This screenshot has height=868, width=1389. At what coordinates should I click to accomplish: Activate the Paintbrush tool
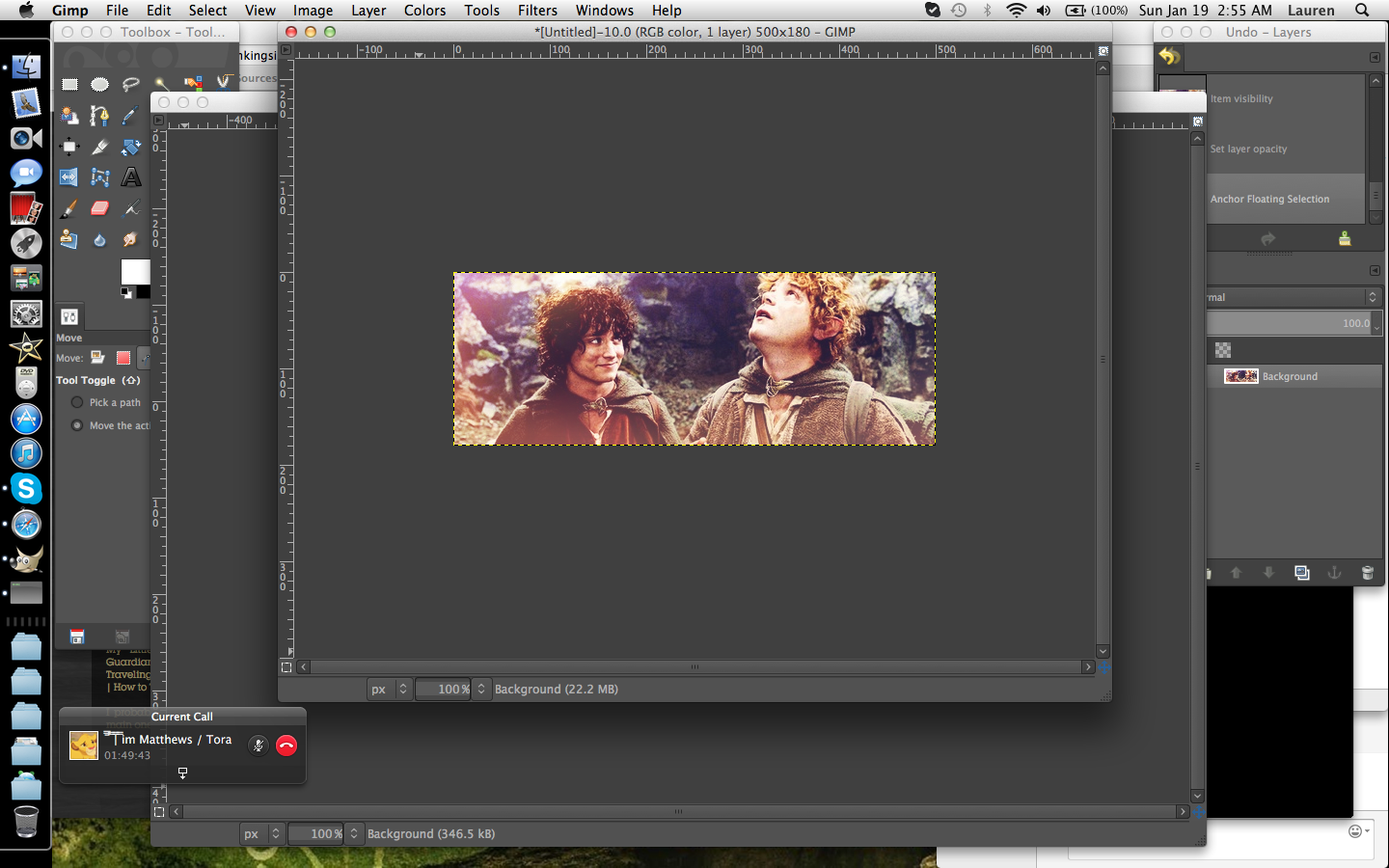69,208
